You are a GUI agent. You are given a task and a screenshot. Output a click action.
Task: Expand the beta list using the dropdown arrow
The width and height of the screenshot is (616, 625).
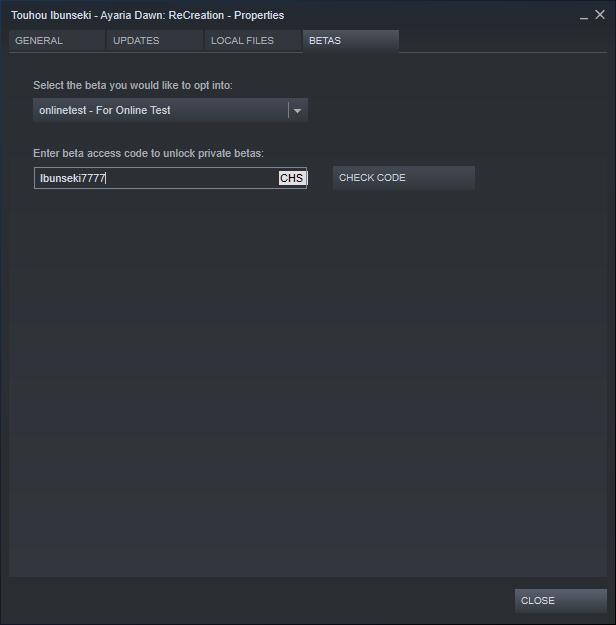click(297, 111)
